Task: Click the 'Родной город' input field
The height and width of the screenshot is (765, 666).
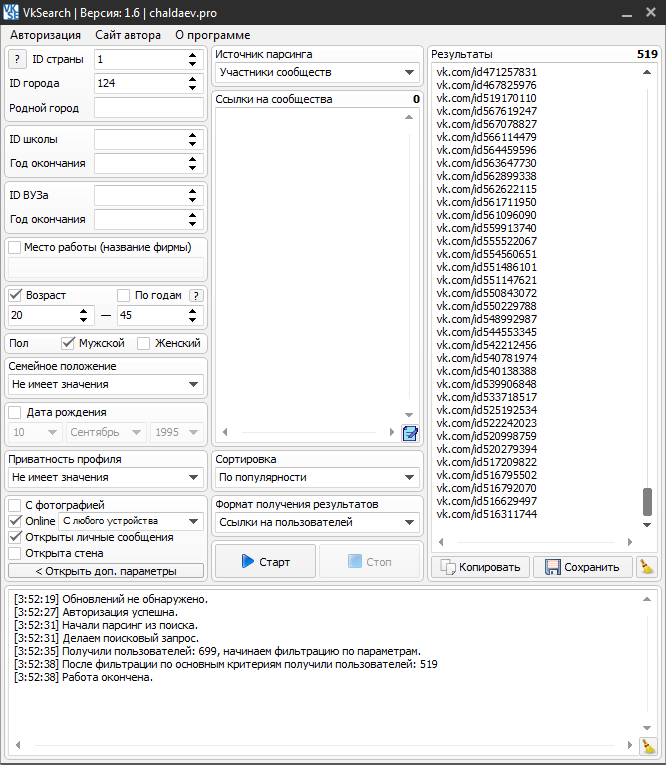Action: click(149, 108)
